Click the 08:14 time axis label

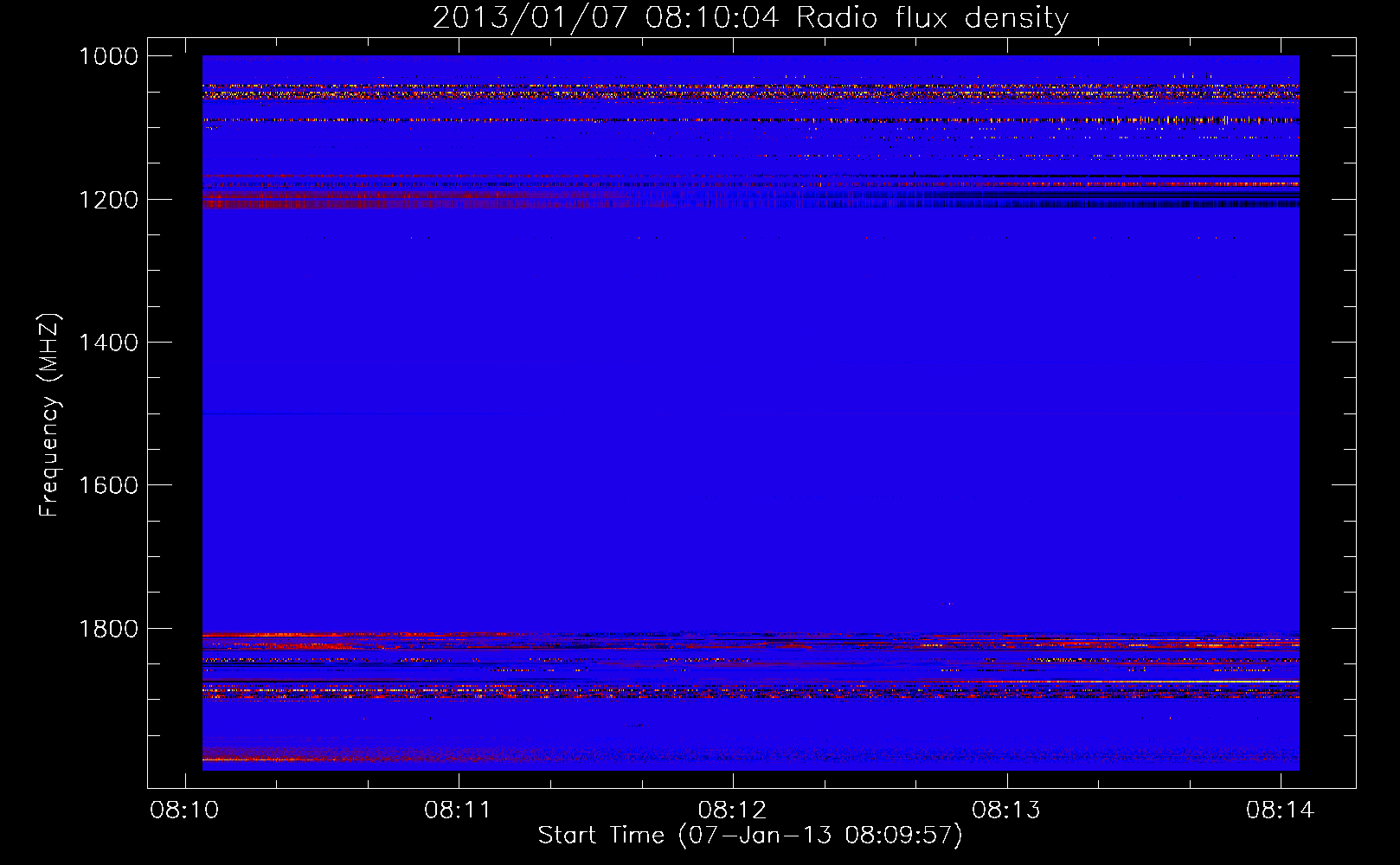click(x=1280, y=811)
